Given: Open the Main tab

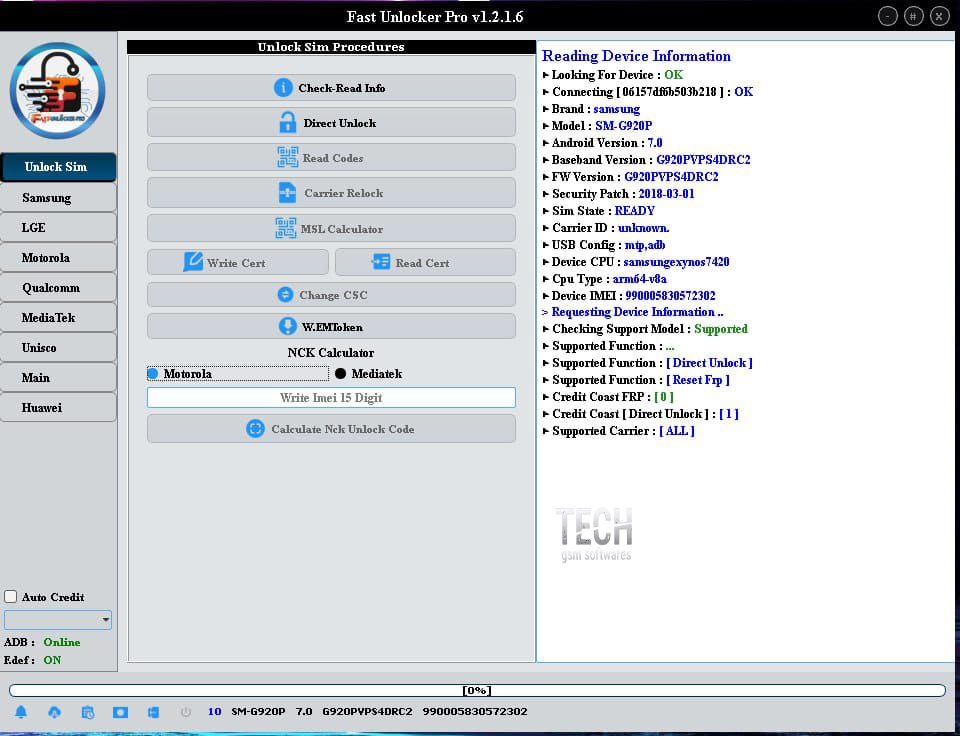Looking at the screenshot, I should click(58, 377).
